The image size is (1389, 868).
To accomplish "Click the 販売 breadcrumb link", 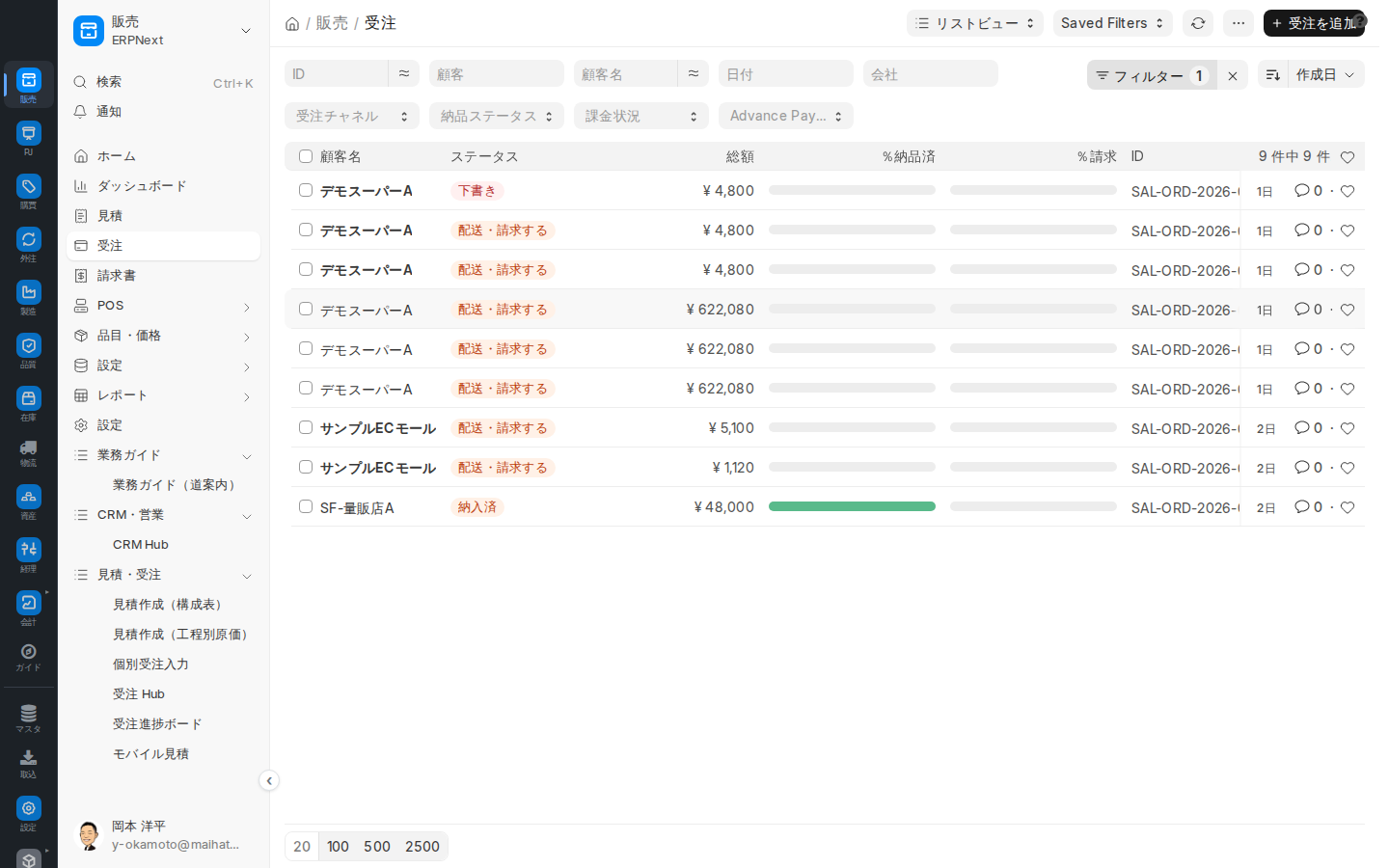I will click(332, 23).
